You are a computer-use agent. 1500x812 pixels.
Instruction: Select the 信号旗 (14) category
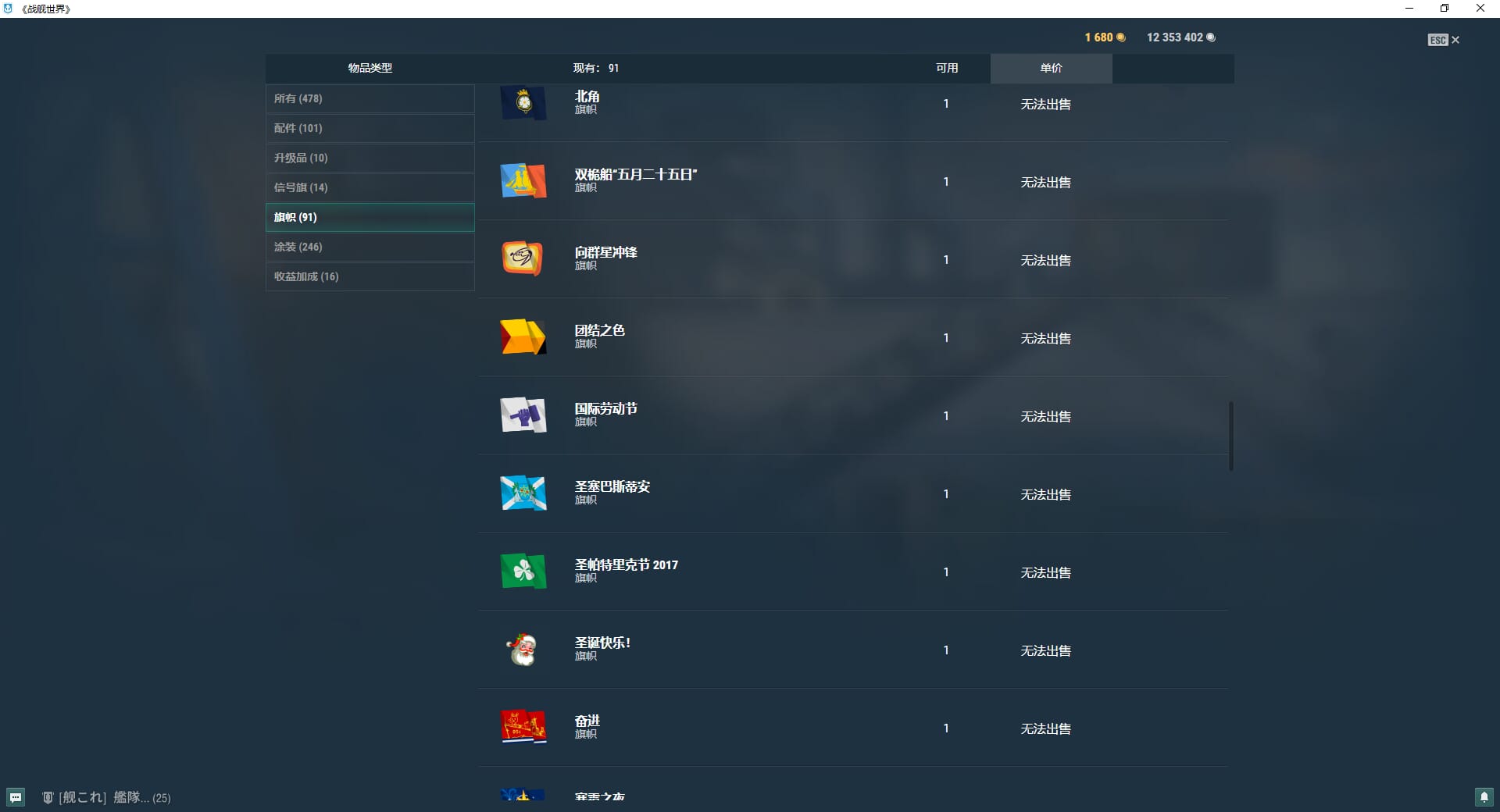pyautogui.click(x=370, y=187)
